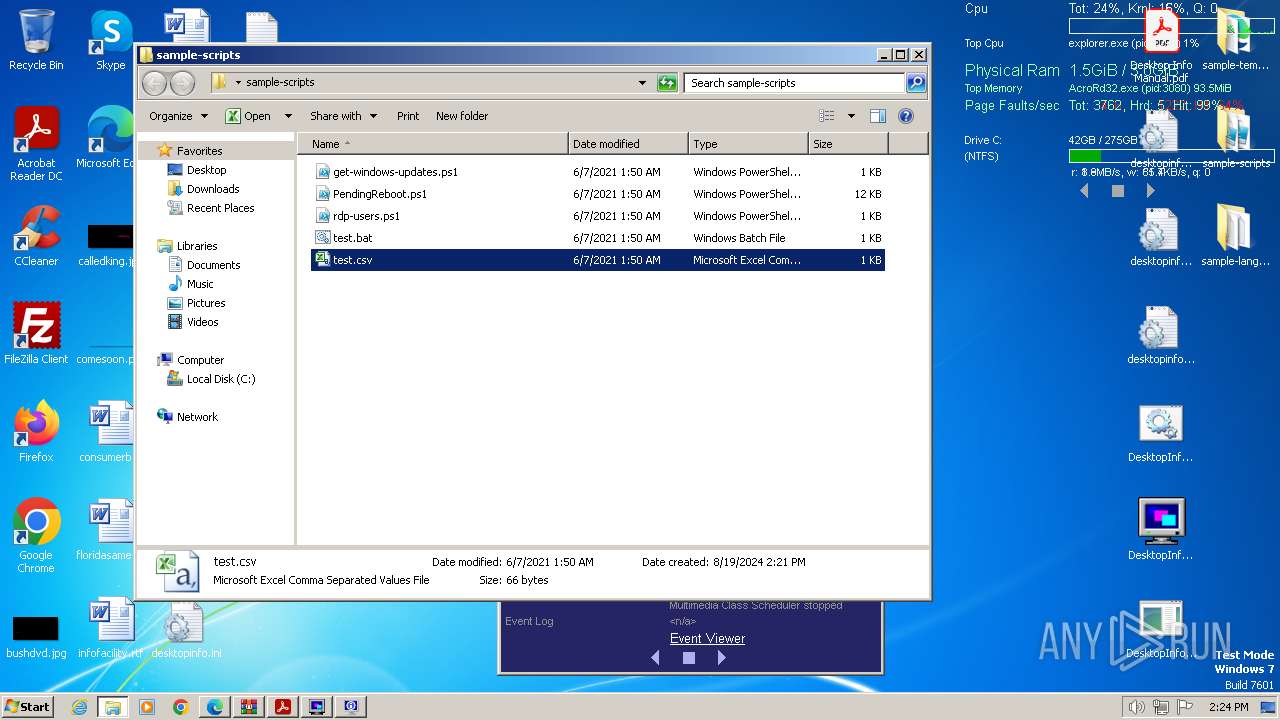This screenshot has height=720, width=1280.
Task: Click the stop square in Event Log panel
Action: [x=688, y=658]
